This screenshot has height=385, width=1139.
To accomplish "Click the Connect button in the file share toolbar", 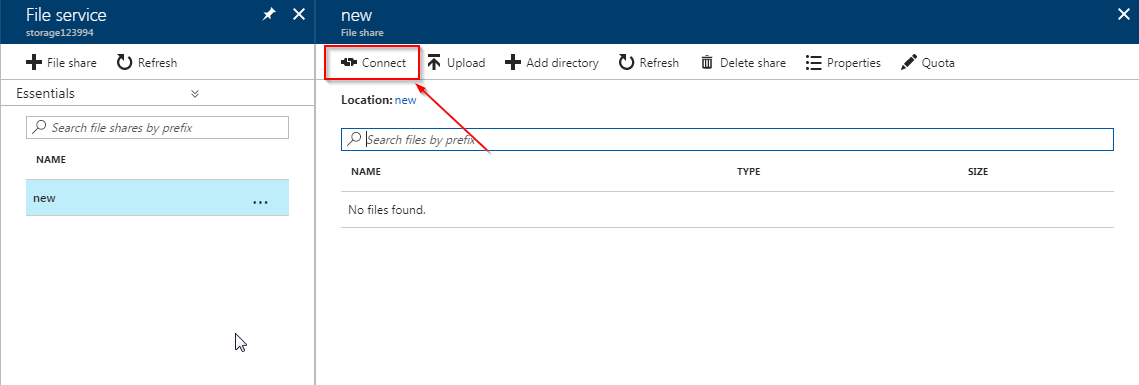I will [373, 63].
